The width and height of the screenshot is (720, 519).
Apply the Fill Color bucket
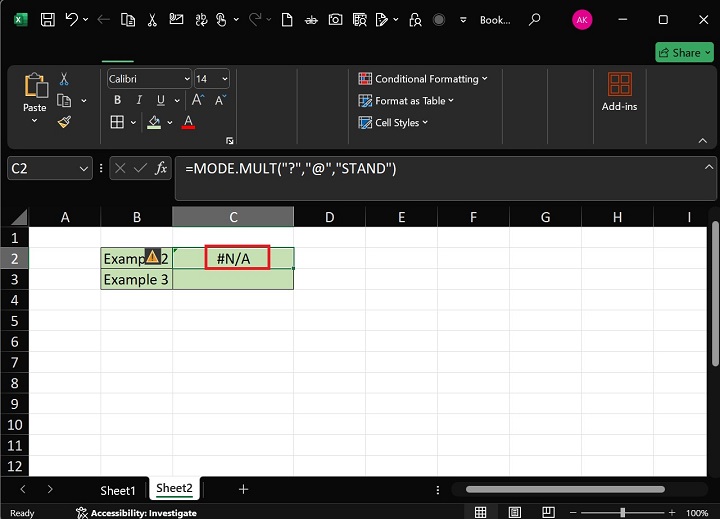(154, 122)
